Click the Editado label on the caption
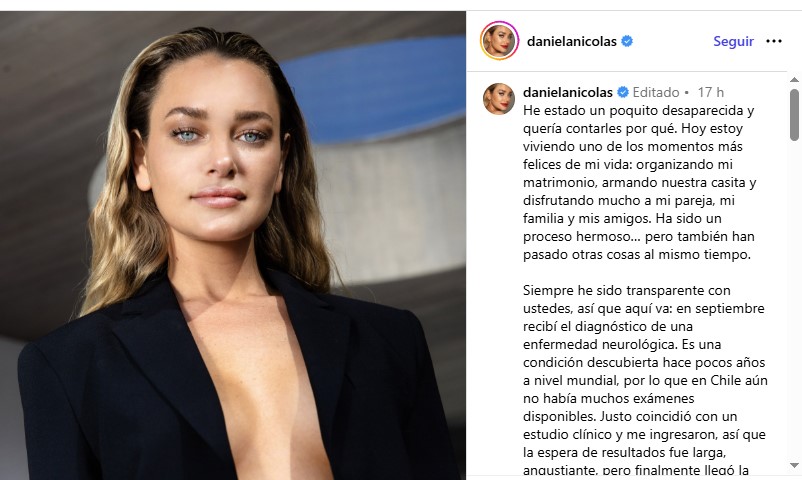The image size is (802, 480). point(656,92)
